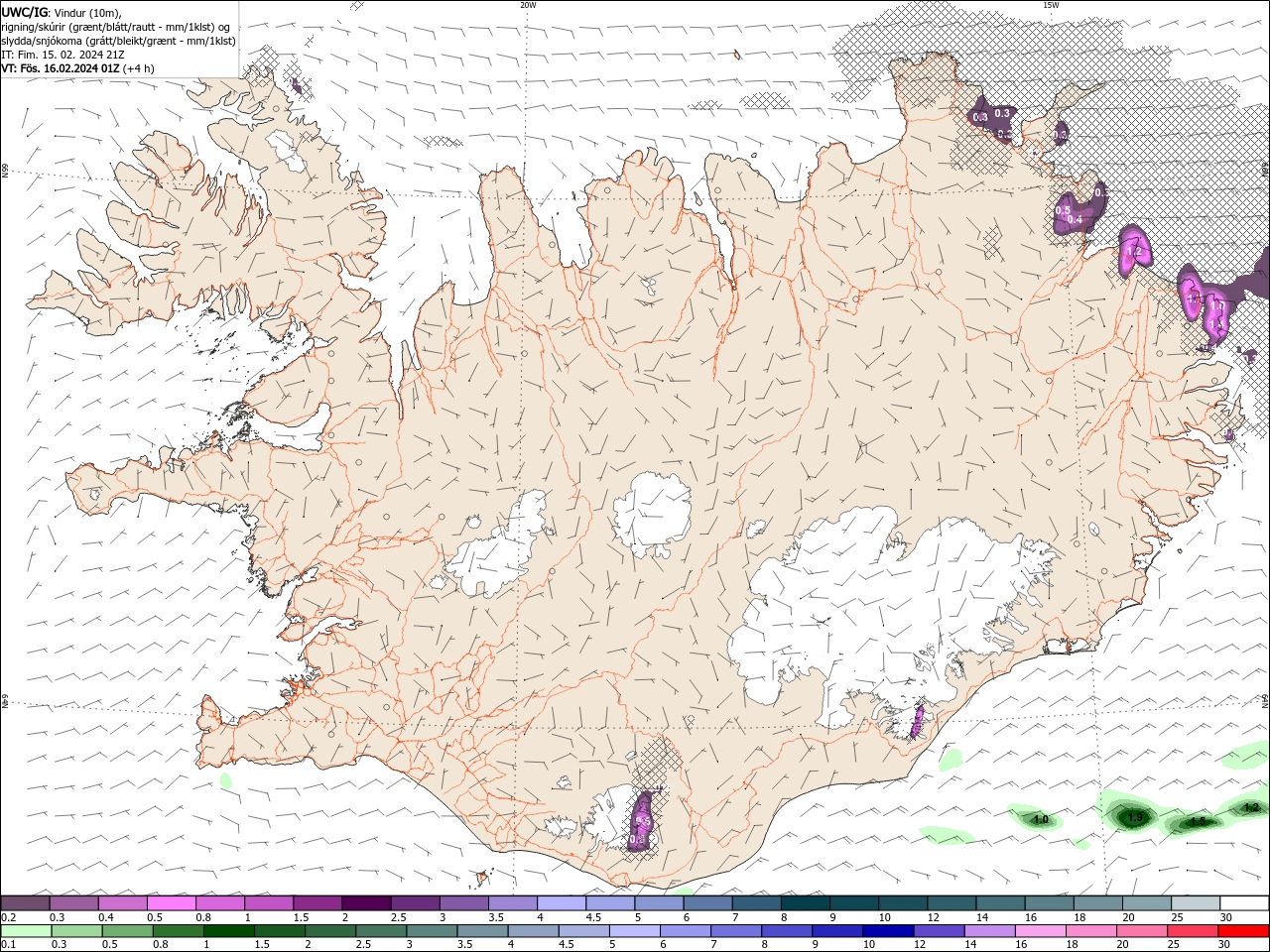This screenshot has width=1270, height=952.
Task: Click the '0.4' snow value on the northeast coast
Action: coord(1074,220)
